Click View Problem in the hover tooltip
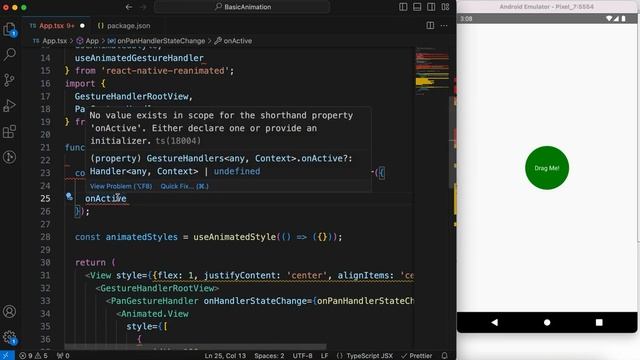This screenshot has width=640, height=360. click(121, 186)
